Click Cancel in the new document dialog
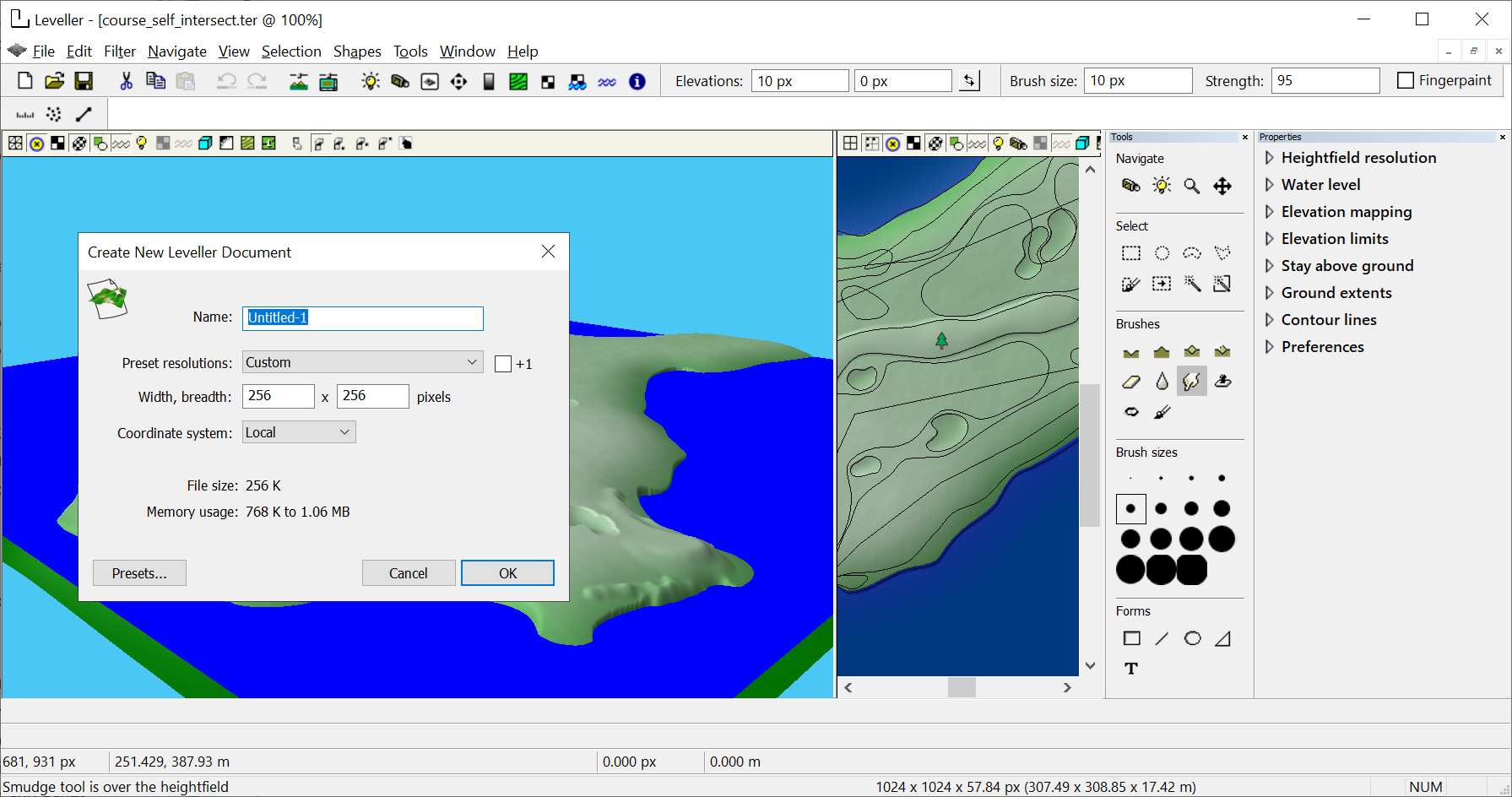This screenshot has height=797, width=1512. (409, 573)
